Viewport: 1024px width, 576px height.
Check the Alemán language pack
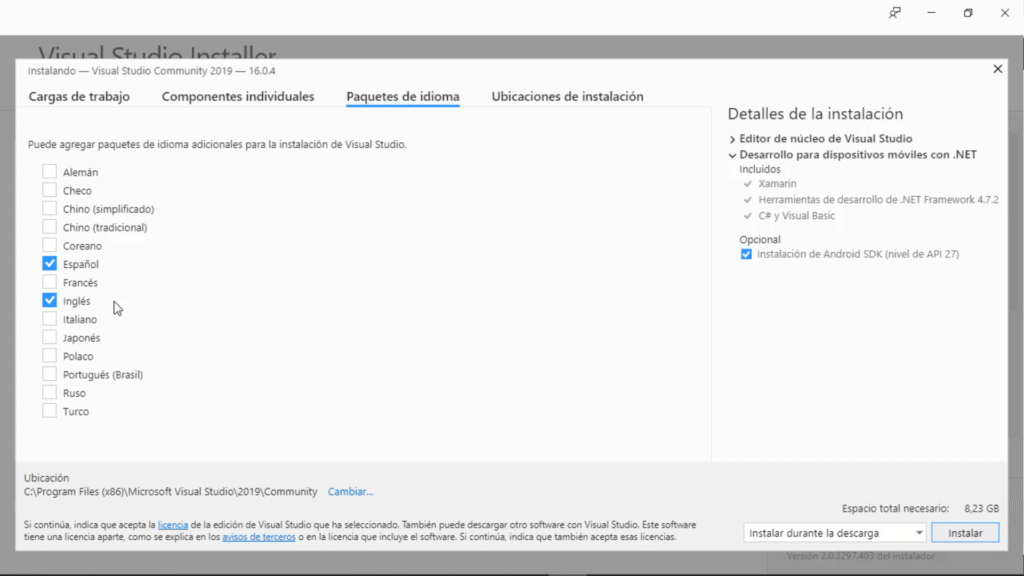(x=49, y=172)
